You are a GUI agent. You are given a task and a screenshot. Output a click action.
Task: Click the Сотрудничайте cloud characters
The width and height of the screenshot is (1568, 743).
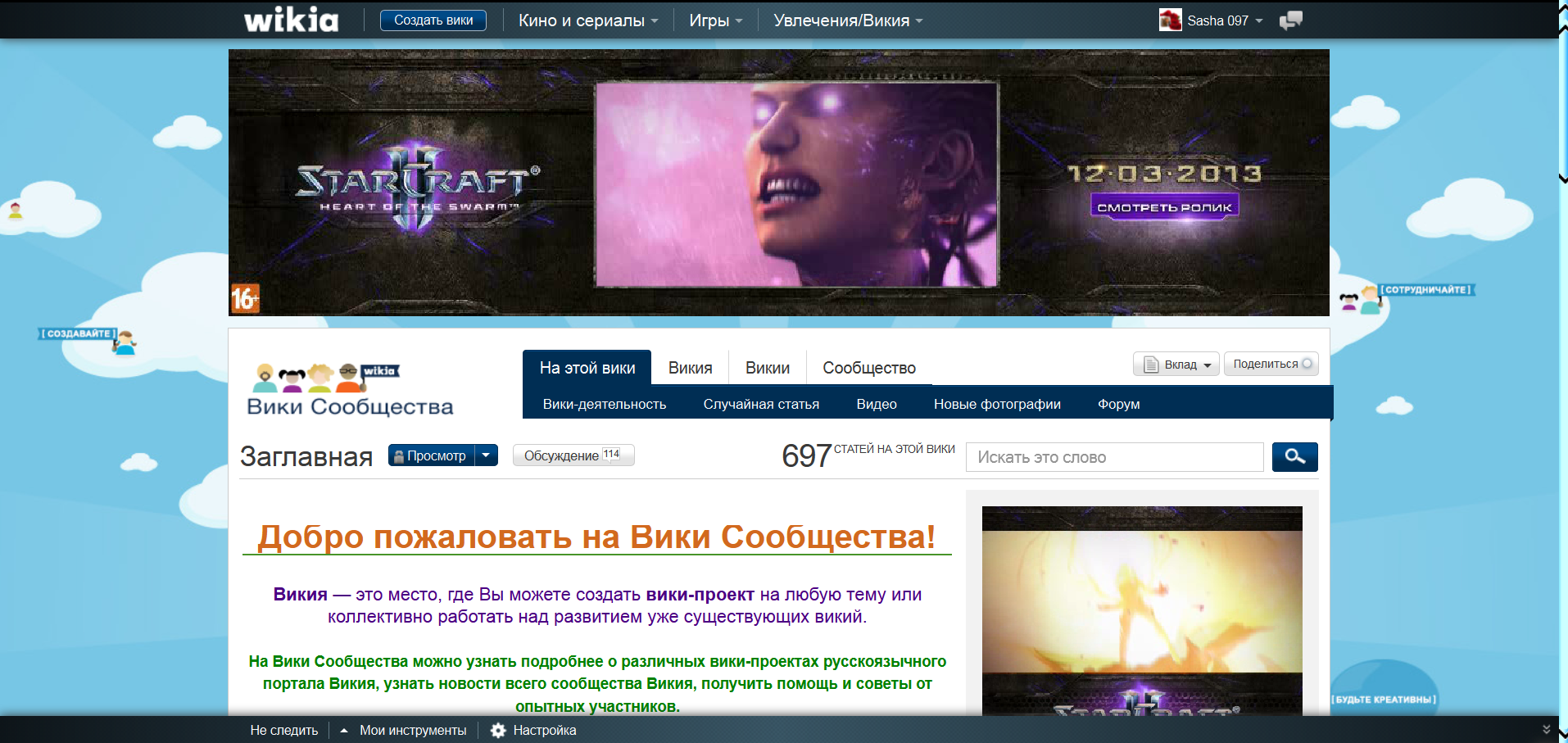point(1361,300)
